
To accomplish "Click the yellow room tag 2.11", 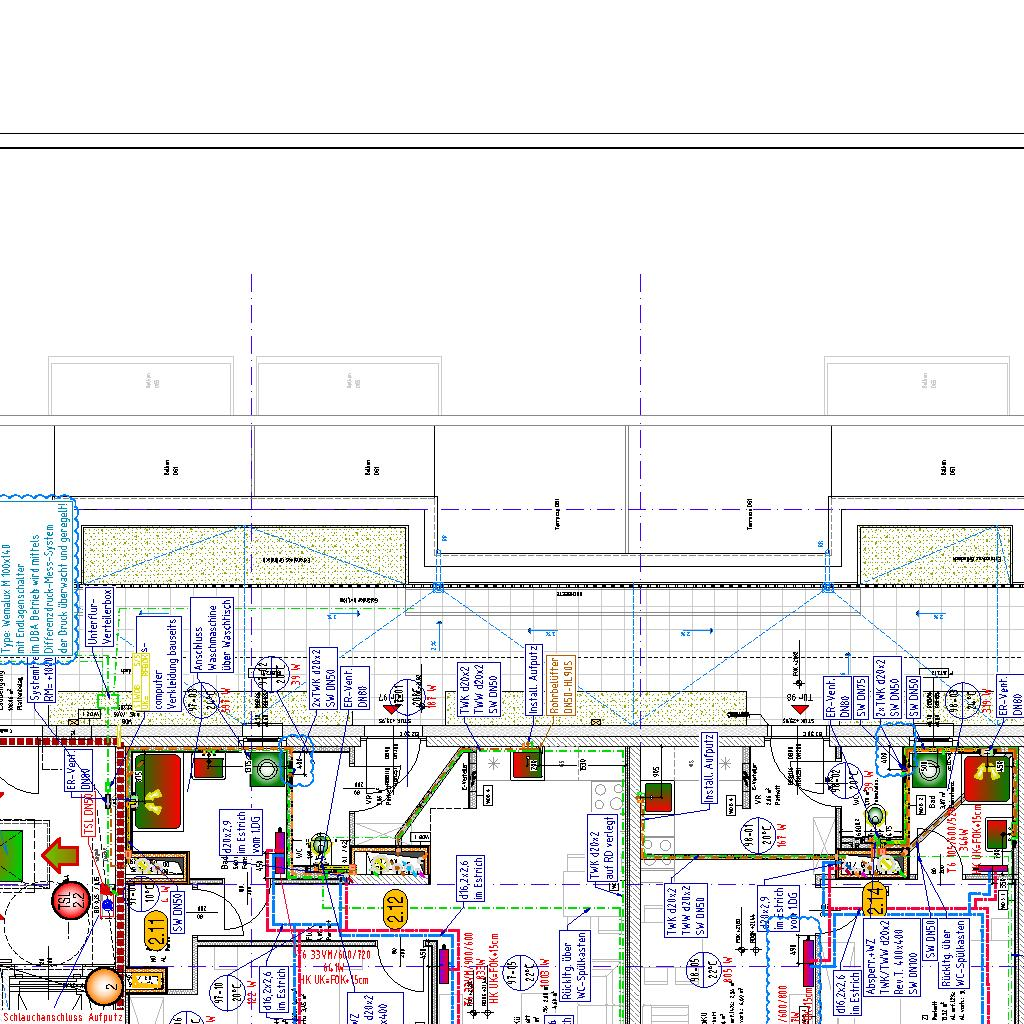I will coord(157,930).
